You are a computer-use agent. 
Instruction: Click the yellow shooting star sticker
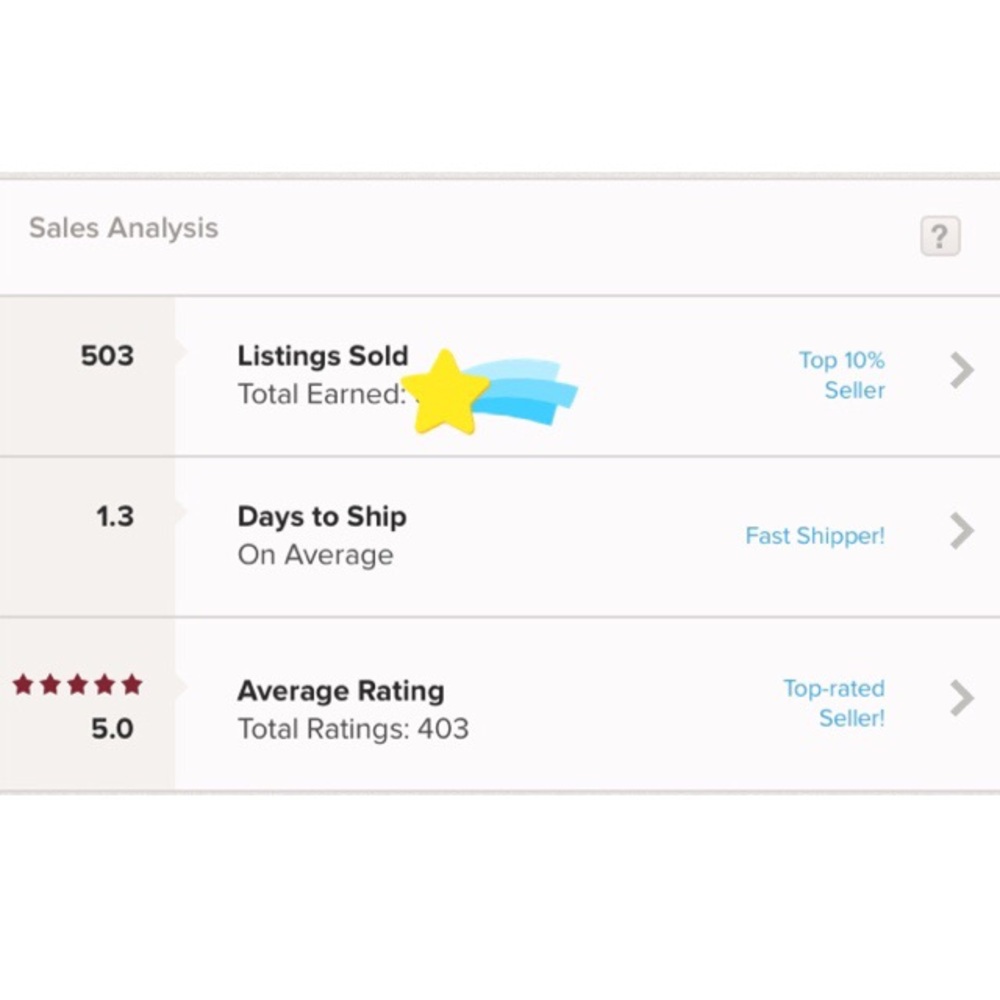point(446,394)
